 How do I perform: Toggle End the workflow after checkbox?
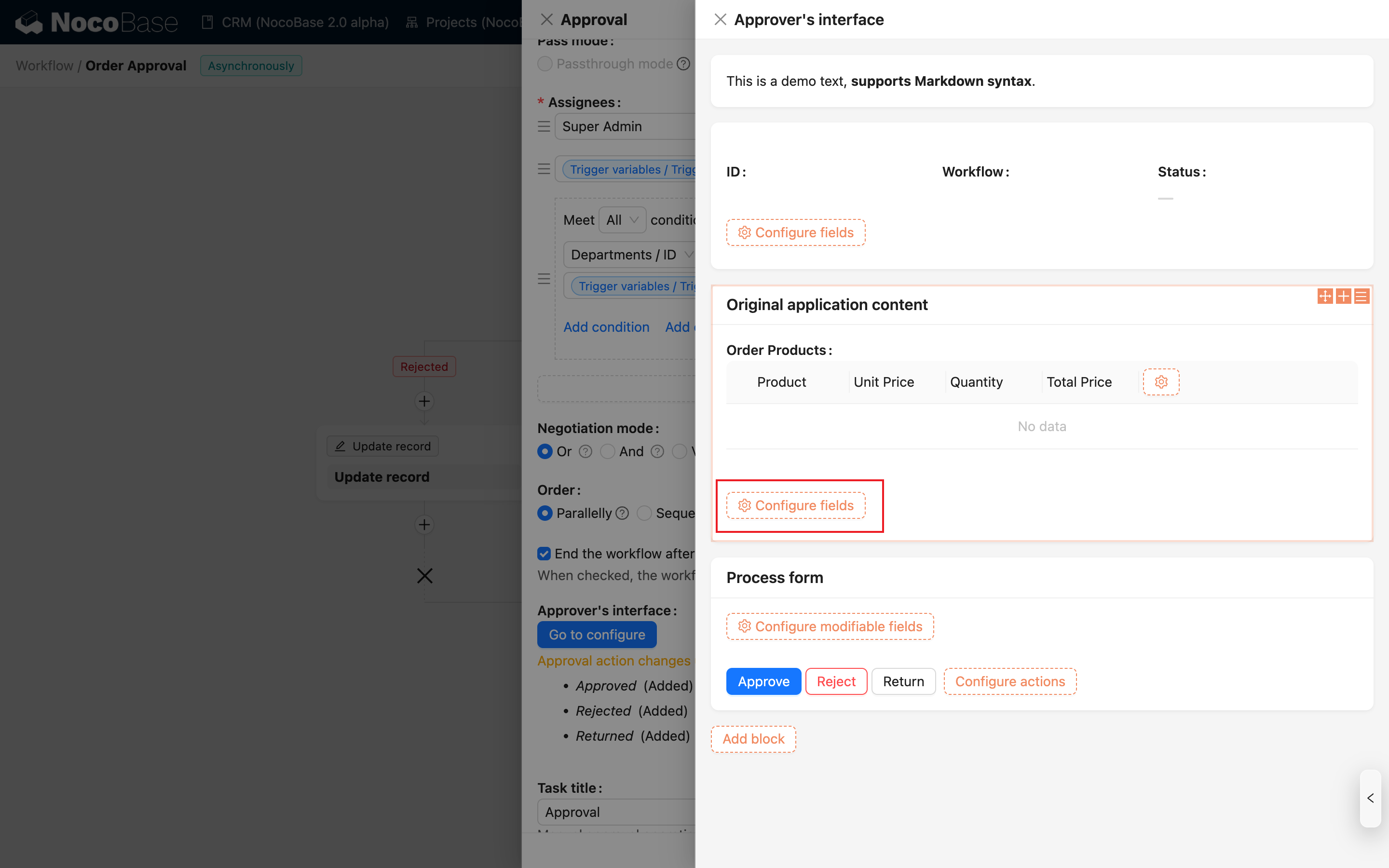544,554
